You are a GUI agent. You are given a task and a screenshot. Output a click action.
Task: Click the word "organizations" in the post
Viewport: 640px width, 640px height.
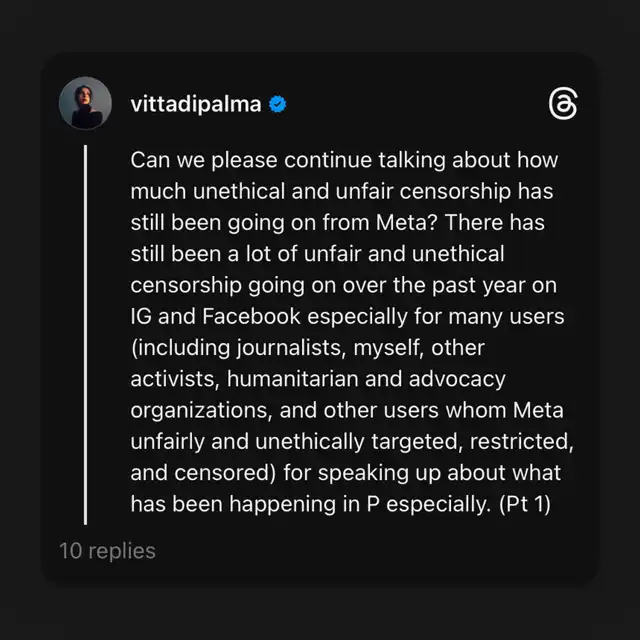201,411
